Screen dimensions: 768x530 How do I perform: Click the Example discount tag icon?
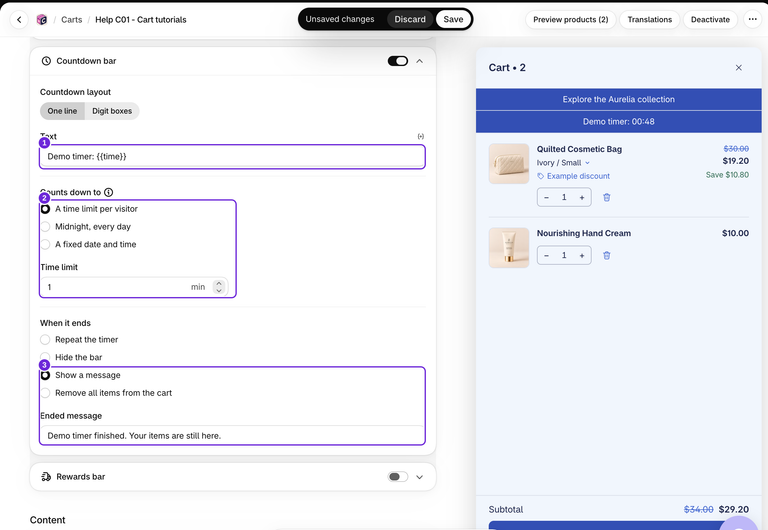click(x=541, y=176)
